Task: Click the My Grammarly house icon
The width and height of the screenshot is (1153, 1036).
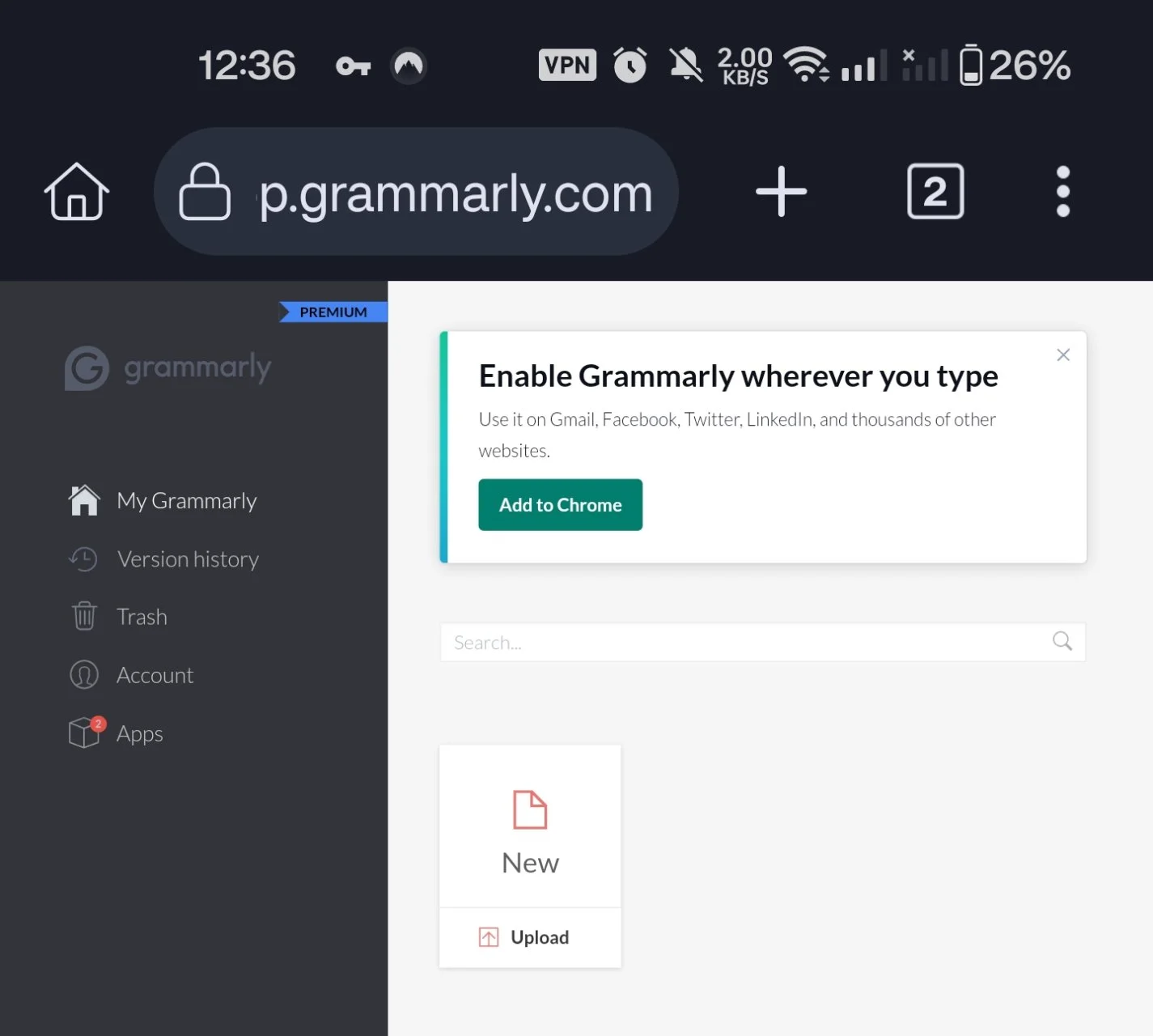Action: pos(84,500)
